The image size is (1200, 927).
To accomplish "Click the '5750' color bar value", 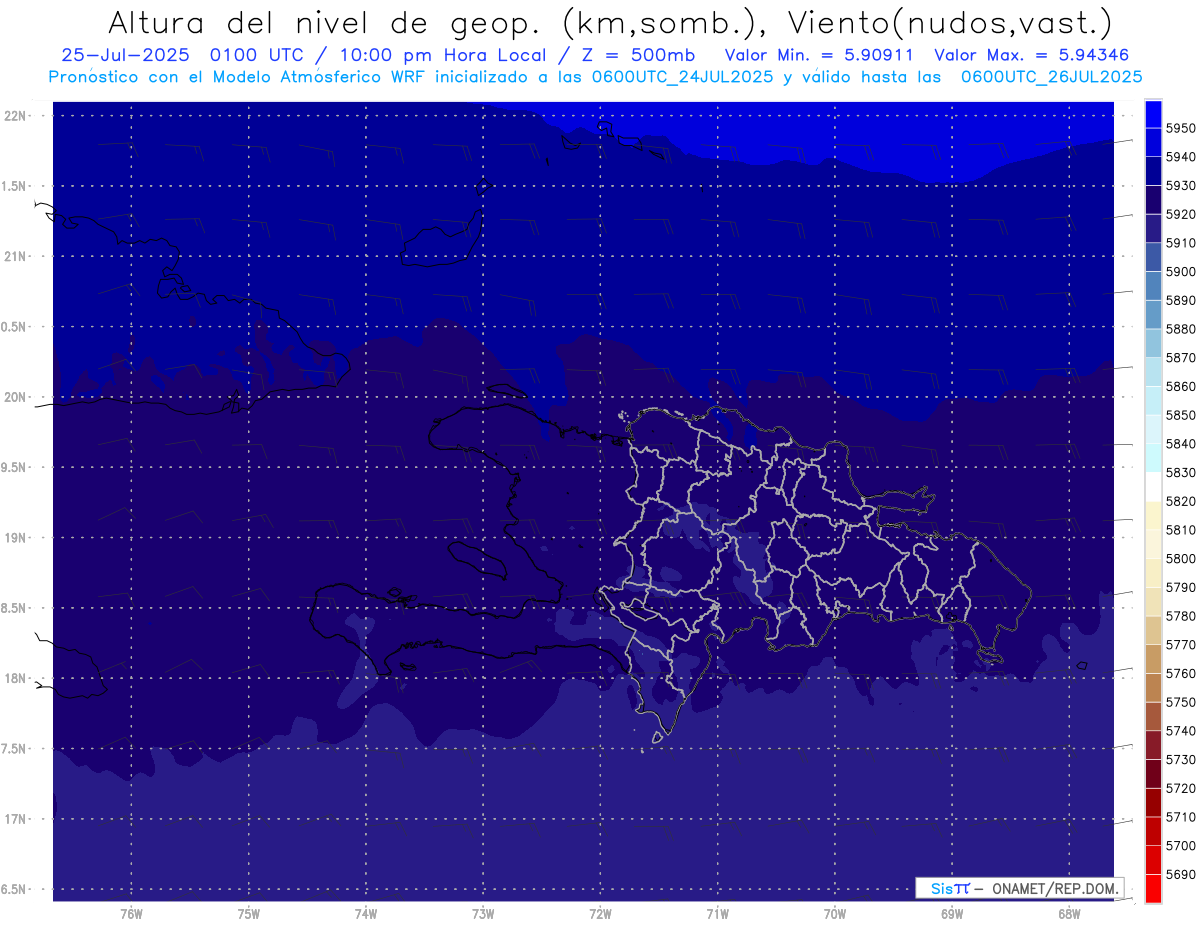I will [x=1180, y=702].
